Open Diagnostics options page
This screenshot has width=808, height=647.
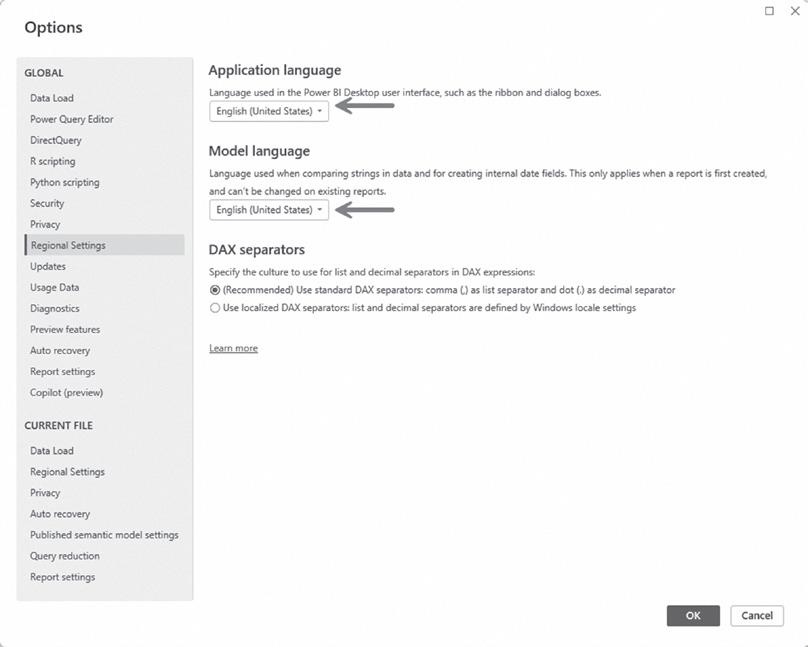[x=55, y=308]
